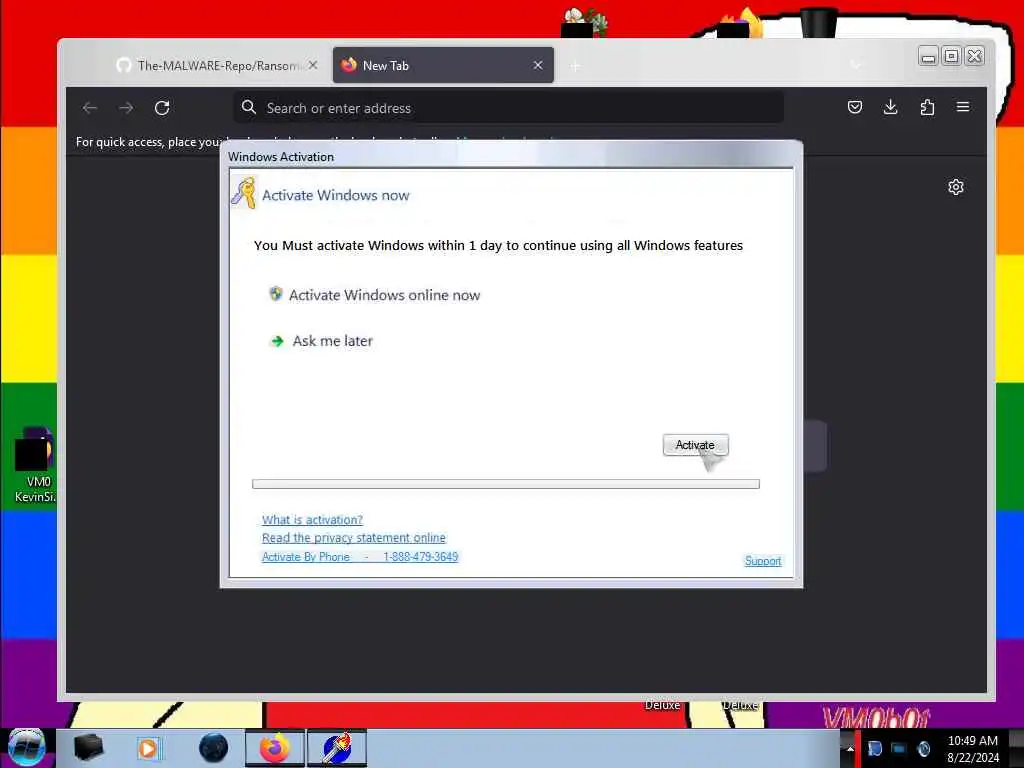Open the black folder taskbar icon
1024x768 pixels.
click(x=89, y=748)
